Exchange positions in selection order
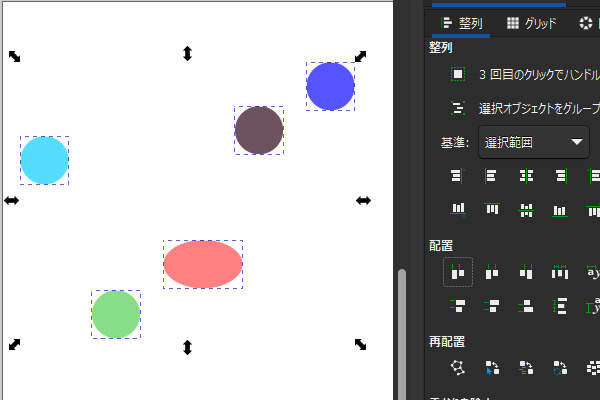The width and height of the screenshot is (600, 400). tap(492, 367)
